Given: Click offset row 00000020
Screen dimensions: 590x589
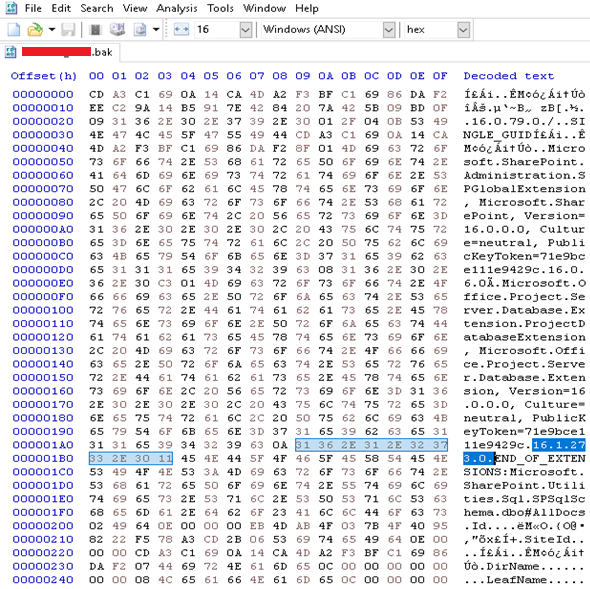Looking at the screenshot, I should (x=43, y=121).
